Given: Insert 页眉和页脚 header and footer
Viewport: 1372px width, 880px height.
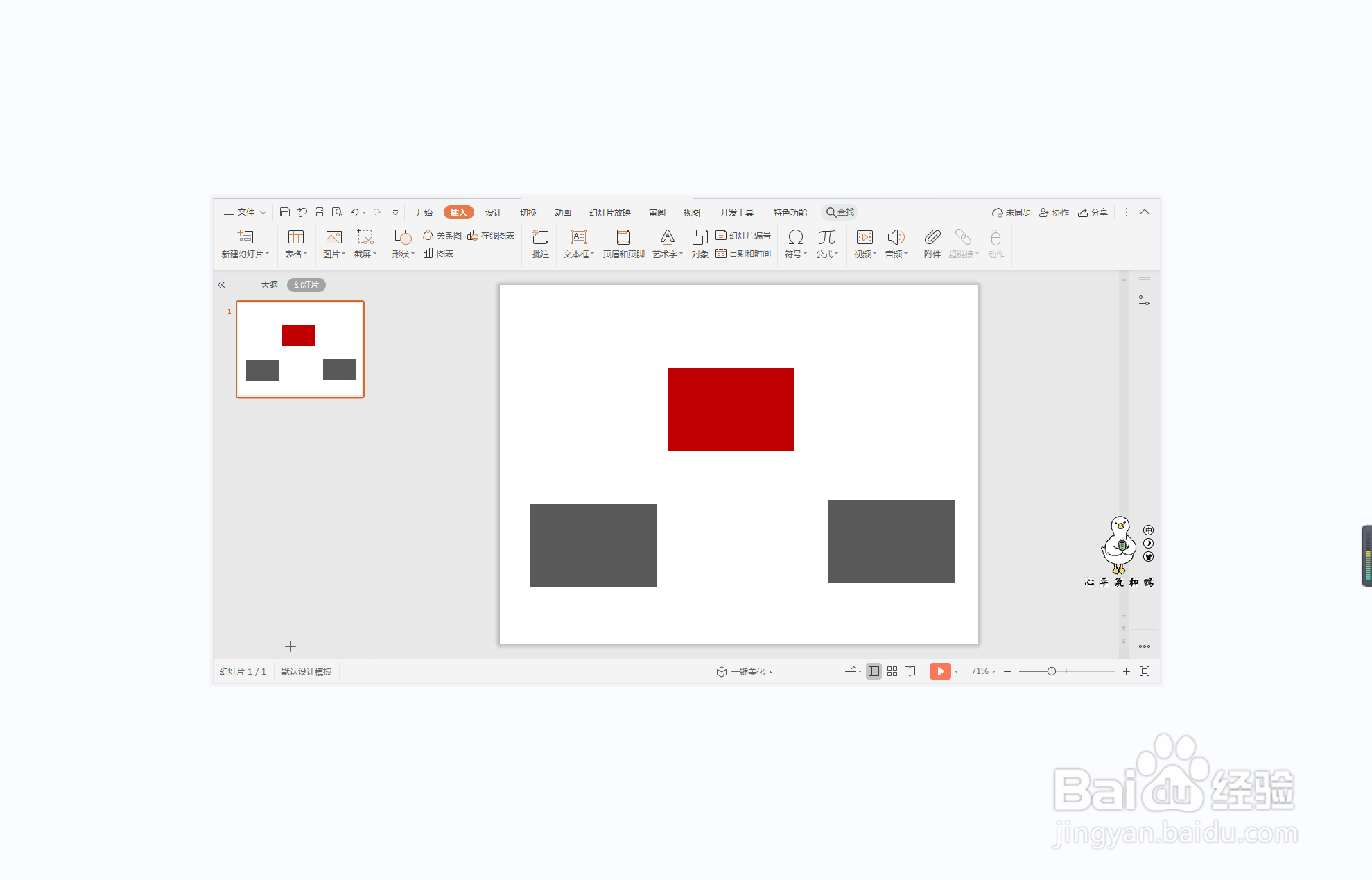Looking at the screenshot, I should tap(623, 243).
